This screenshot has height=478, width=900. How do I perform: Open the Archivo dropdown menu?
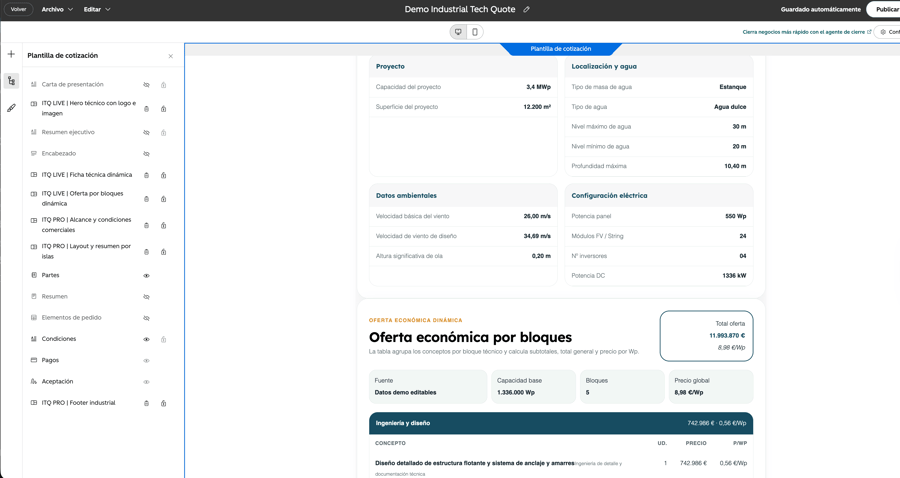[x=57, y=9]
